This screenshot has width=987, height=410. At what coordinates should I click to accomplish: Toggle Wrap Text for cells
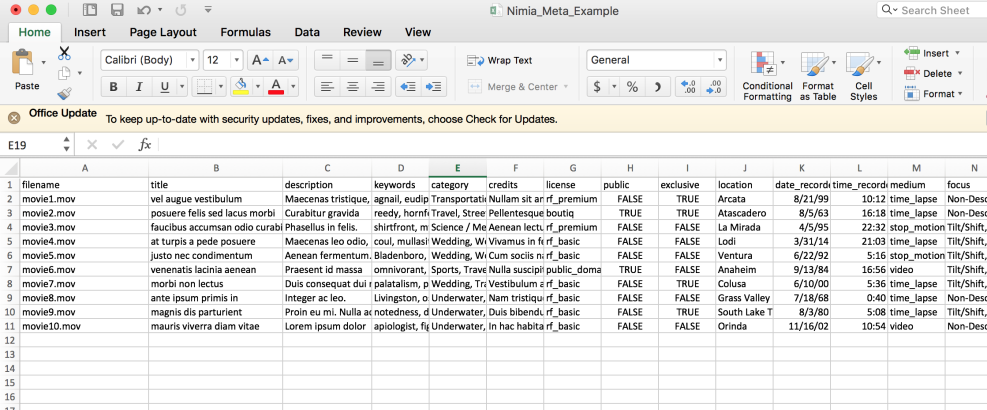(500, 60)
